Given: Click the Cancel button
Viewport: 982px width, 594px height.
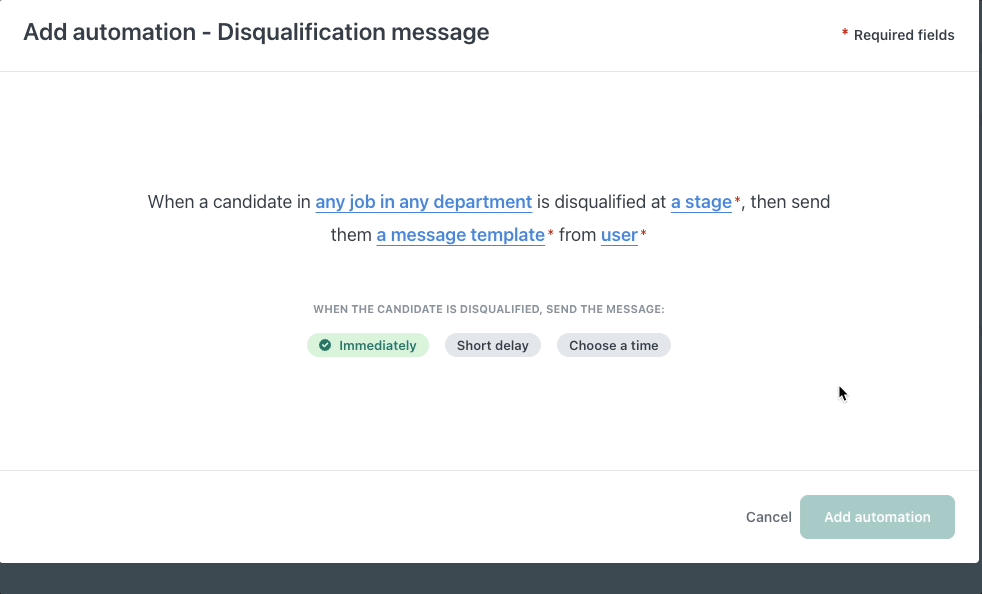Looking at the screenshot, I should click(x=768, y=517).
